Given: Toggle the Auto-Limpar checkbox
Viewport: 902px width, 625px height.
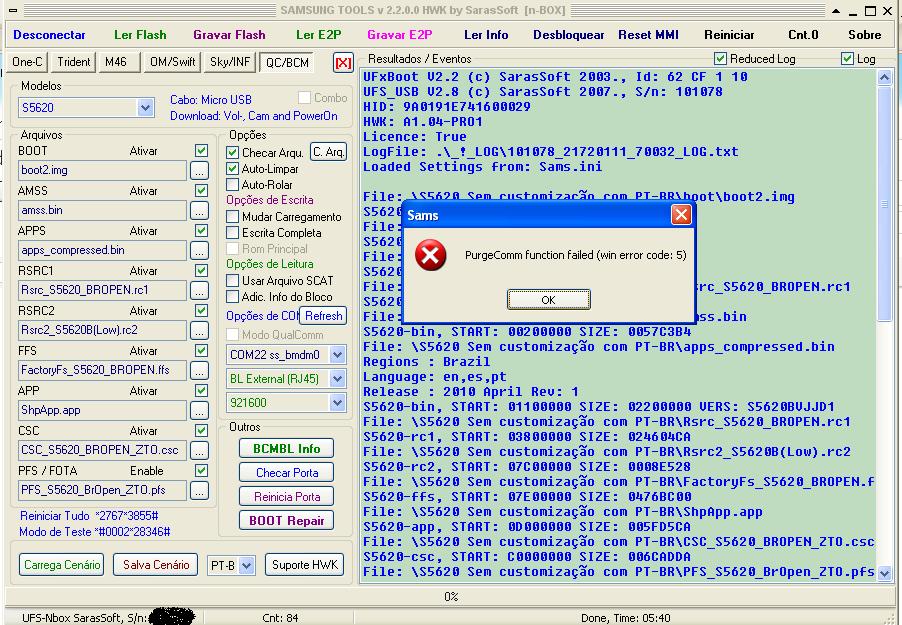Looking at the screenshot, I should (x=232, y=169).
